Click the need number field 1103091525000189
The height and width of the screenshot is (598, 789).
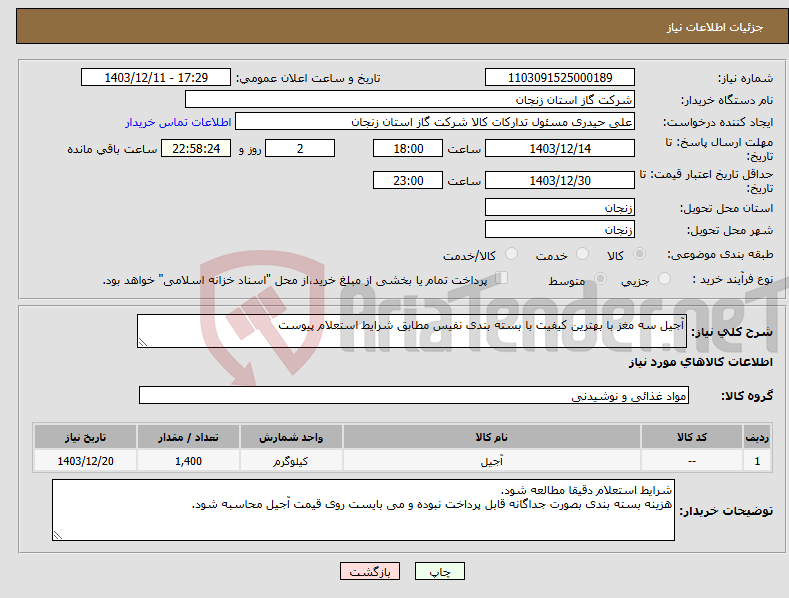(x=560, y=78)
